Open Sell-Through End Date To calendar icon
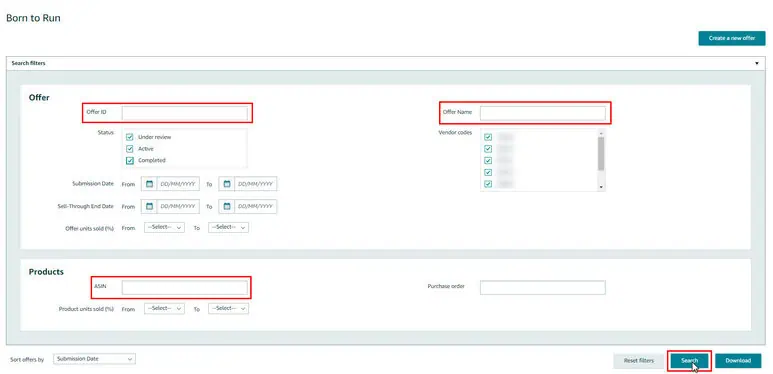This screenshot has height=374, width=773. pyautogui.click(x=227, y=206)
